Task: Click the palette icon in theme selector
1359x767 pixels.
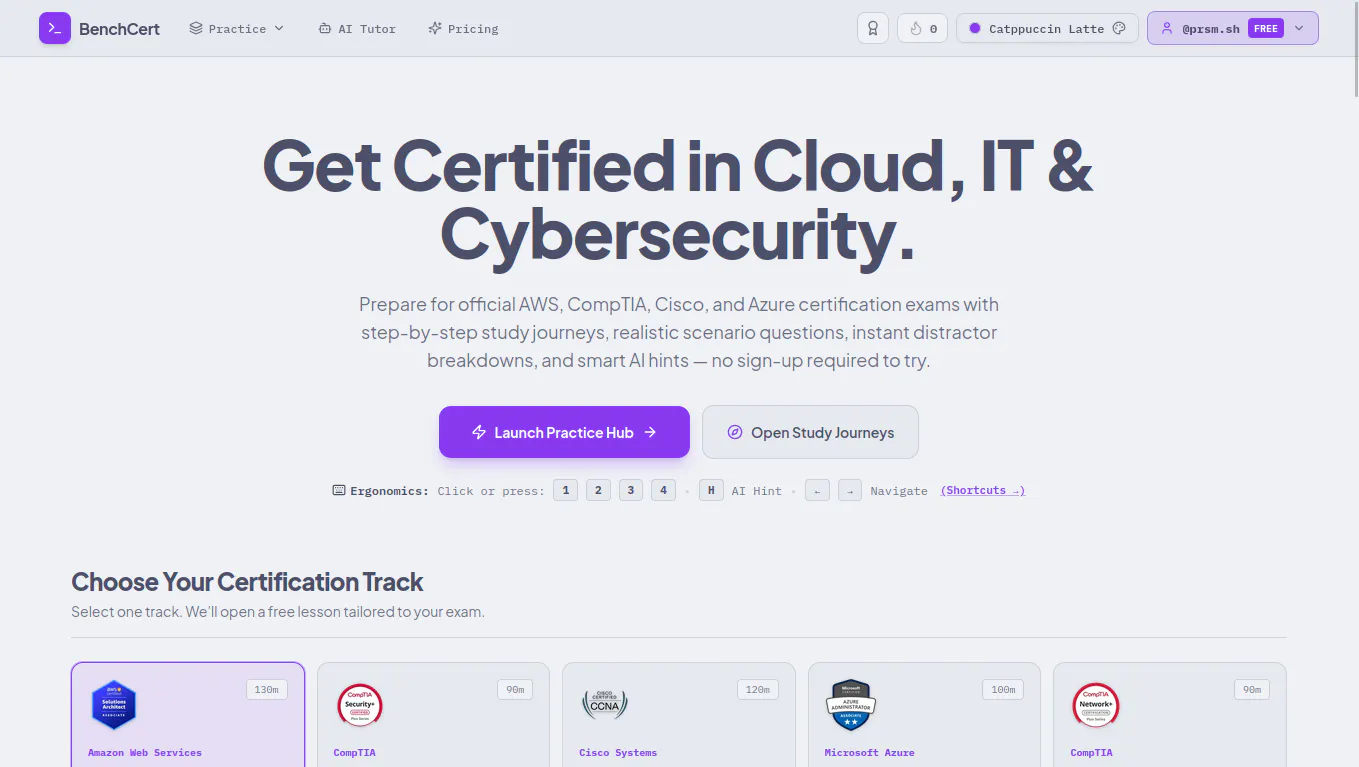Action: (1119, 28)
